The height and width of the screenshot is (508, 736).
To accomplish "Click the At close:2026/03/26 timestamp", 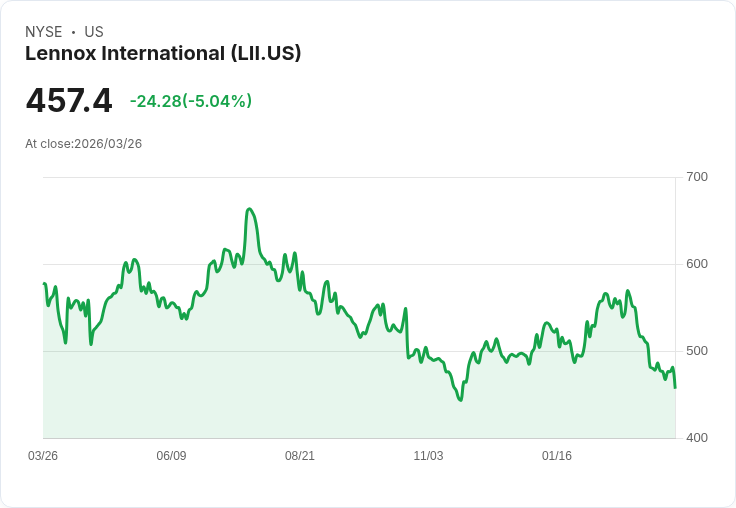I will (84, 144).
